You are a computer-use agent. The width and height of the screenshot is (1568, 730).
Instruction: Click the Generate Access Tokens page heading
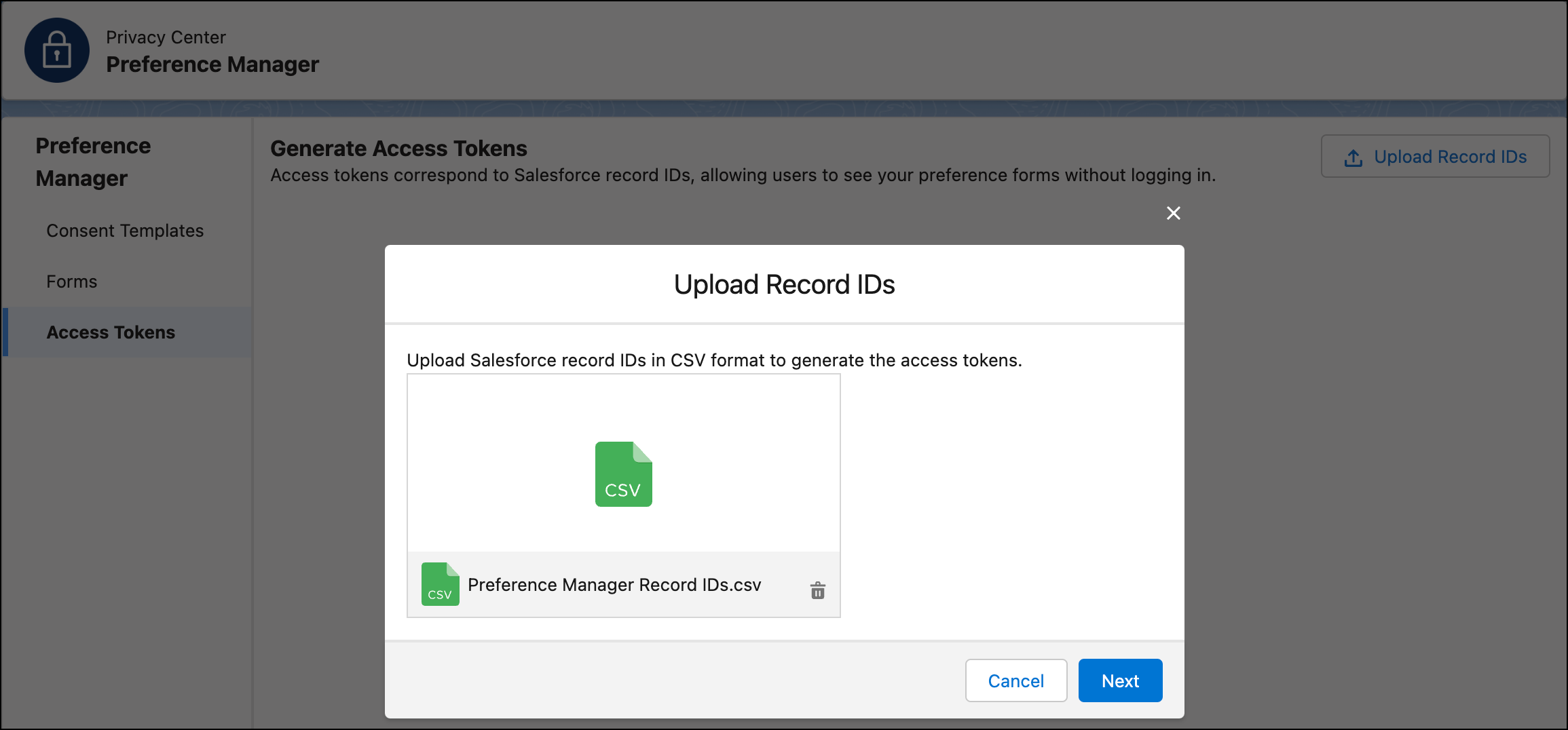tap(398, 148)
